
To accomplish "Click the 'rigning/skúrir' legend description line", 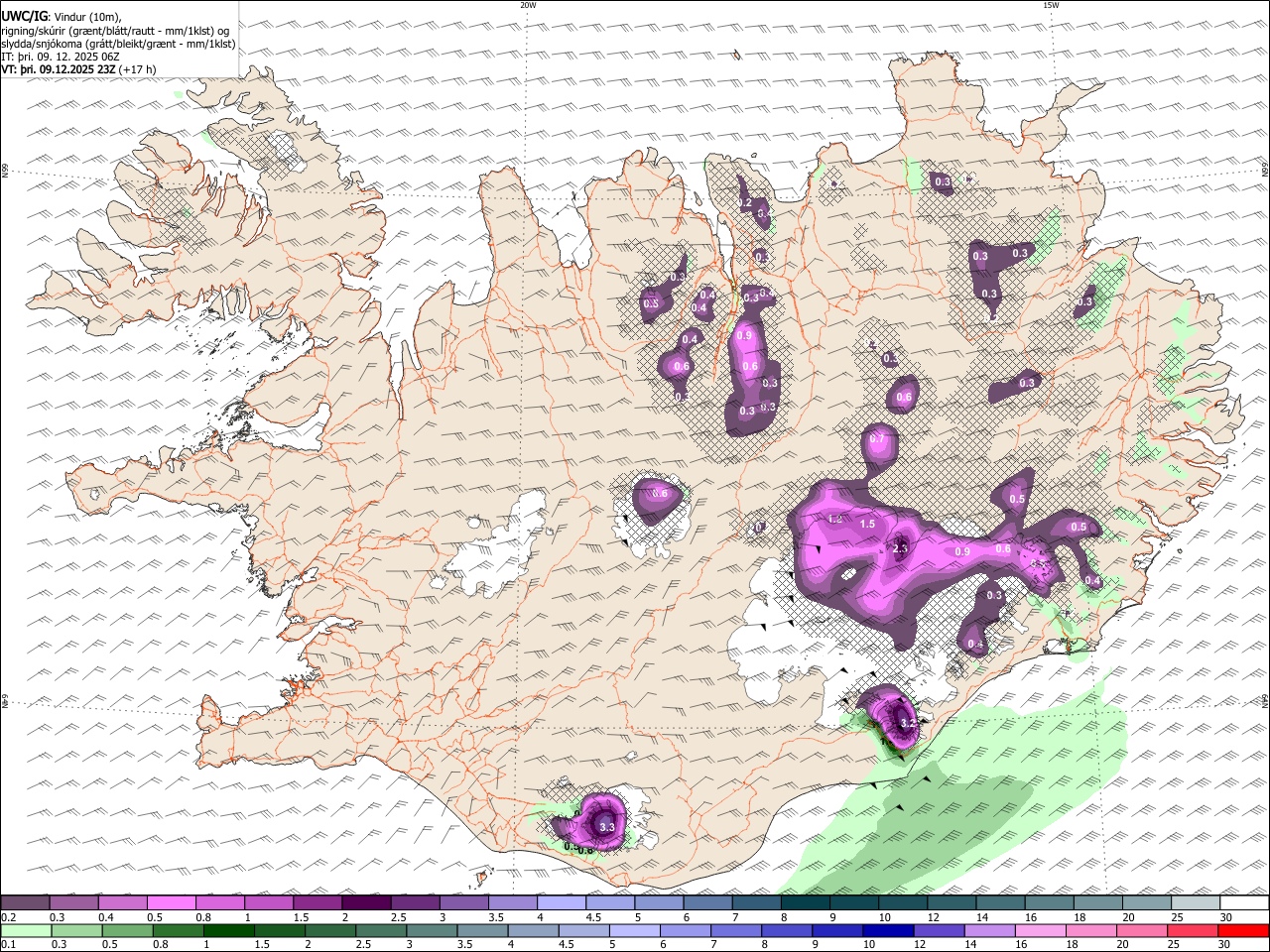I will tap(117, 30).
